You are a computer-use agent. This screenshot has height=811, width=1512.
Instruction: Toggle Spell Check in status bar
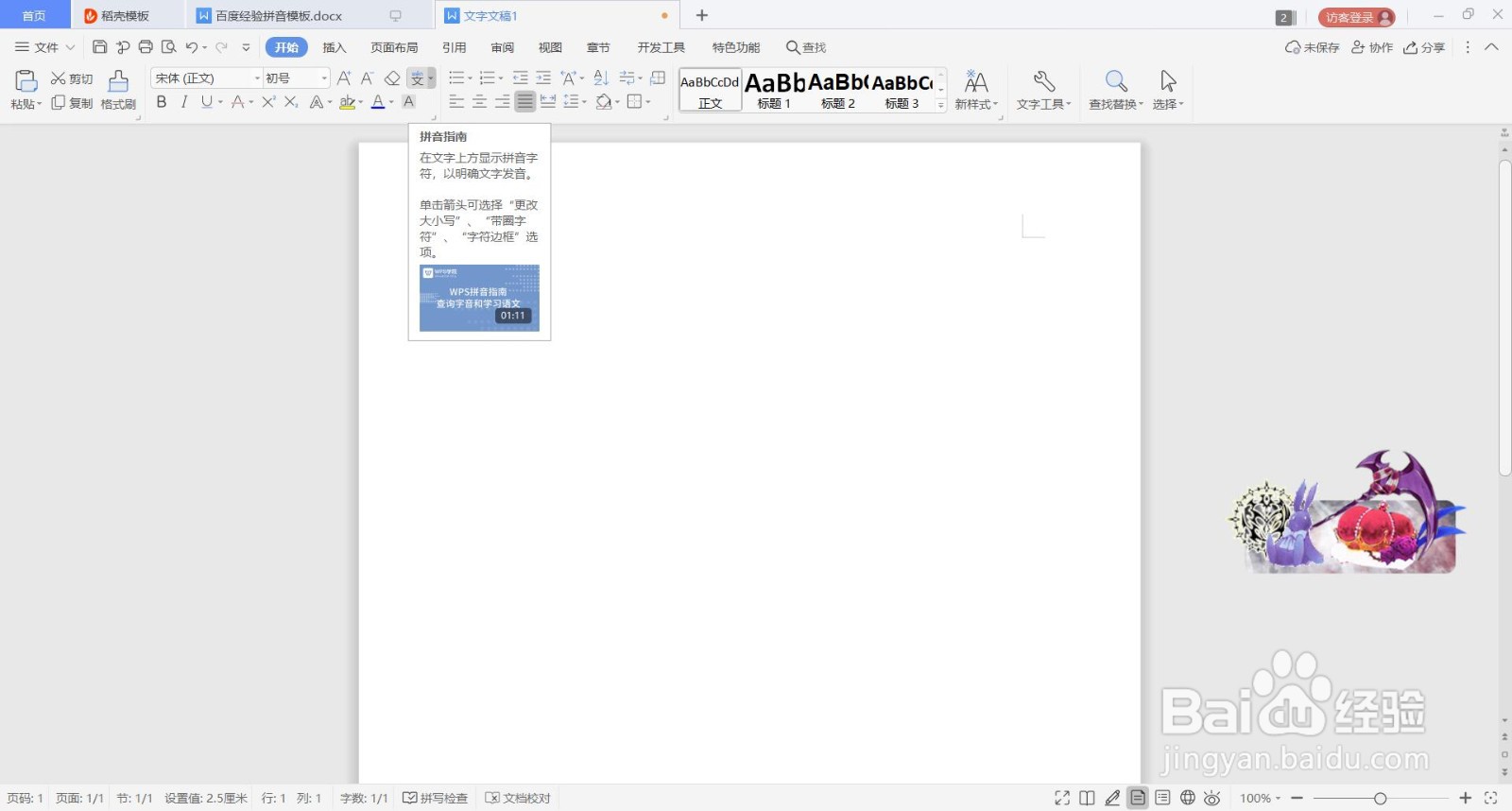pos(435,799)
